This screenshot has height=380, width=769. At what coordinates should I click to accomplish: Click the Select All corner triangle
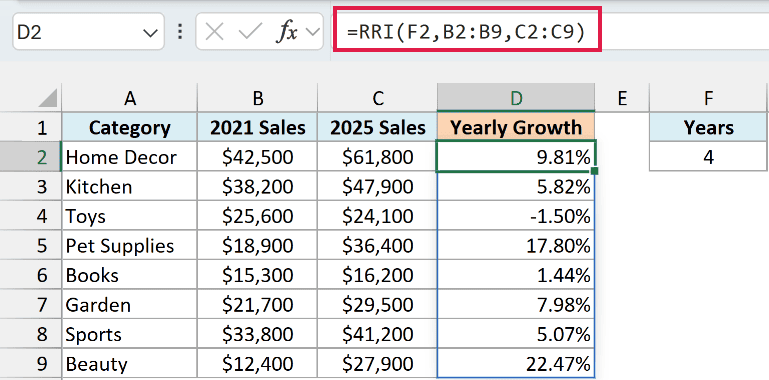48,99
